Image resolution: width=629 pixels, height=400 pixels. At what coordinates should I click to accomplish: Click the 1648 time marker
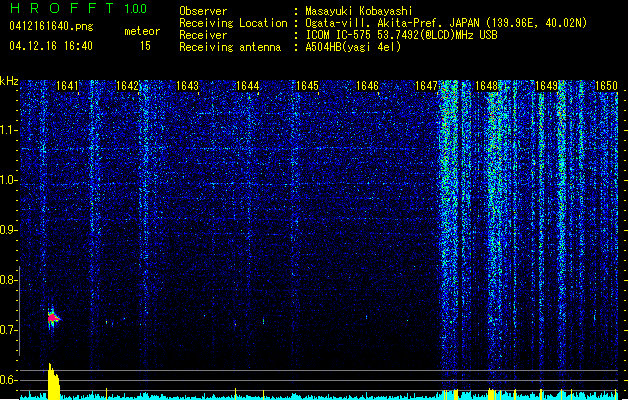(x=486, y=86)
